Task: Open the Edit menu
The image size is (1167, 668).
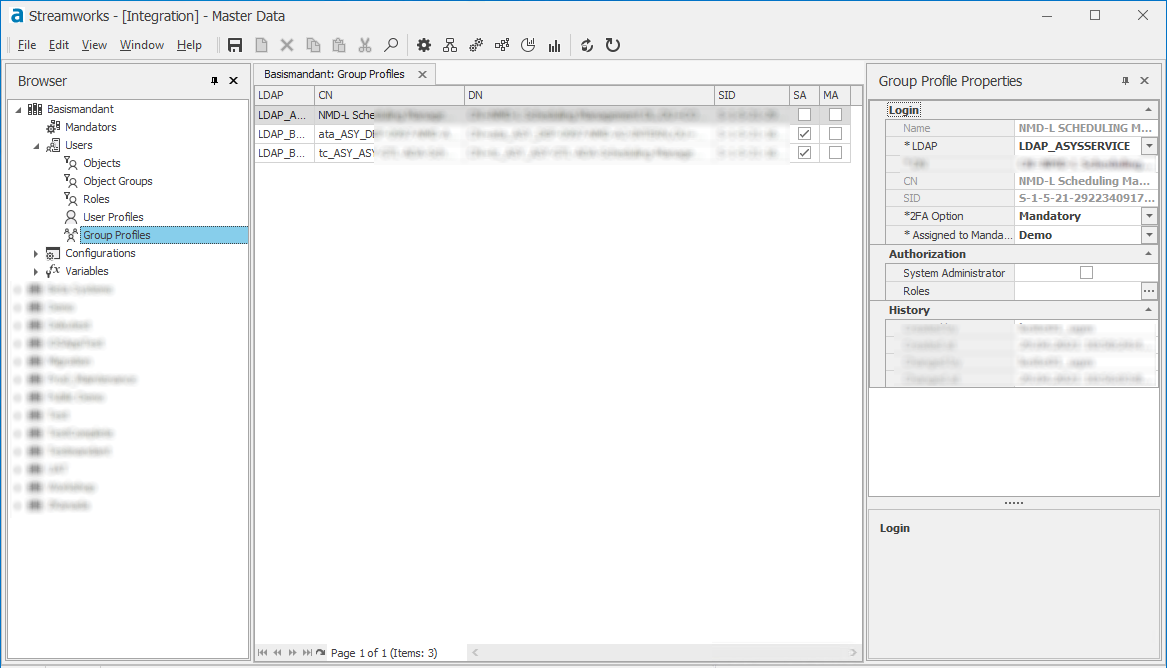Action: point(59,45)
